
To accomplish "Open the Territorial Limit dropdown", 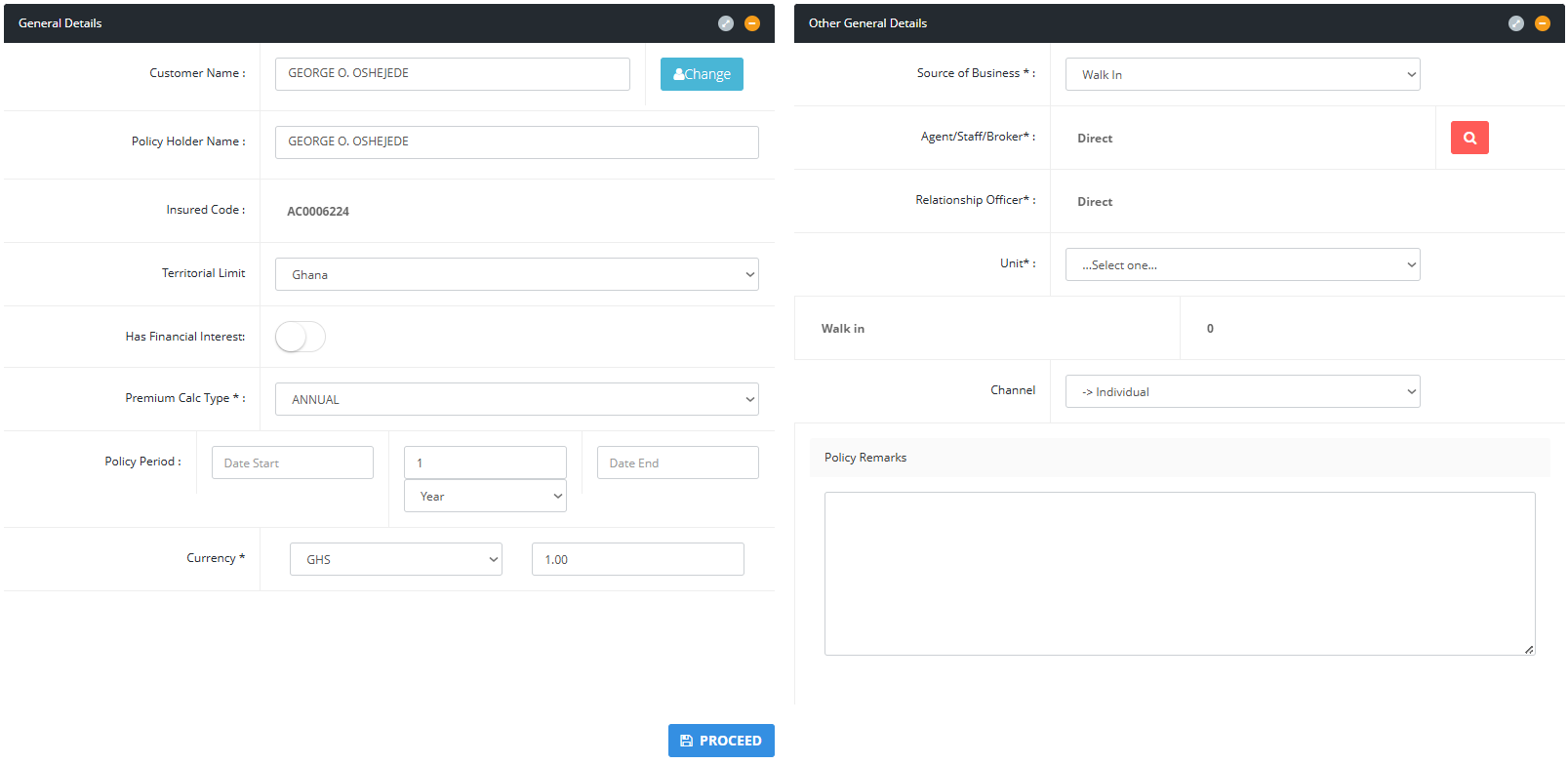I will pos(516,274).
